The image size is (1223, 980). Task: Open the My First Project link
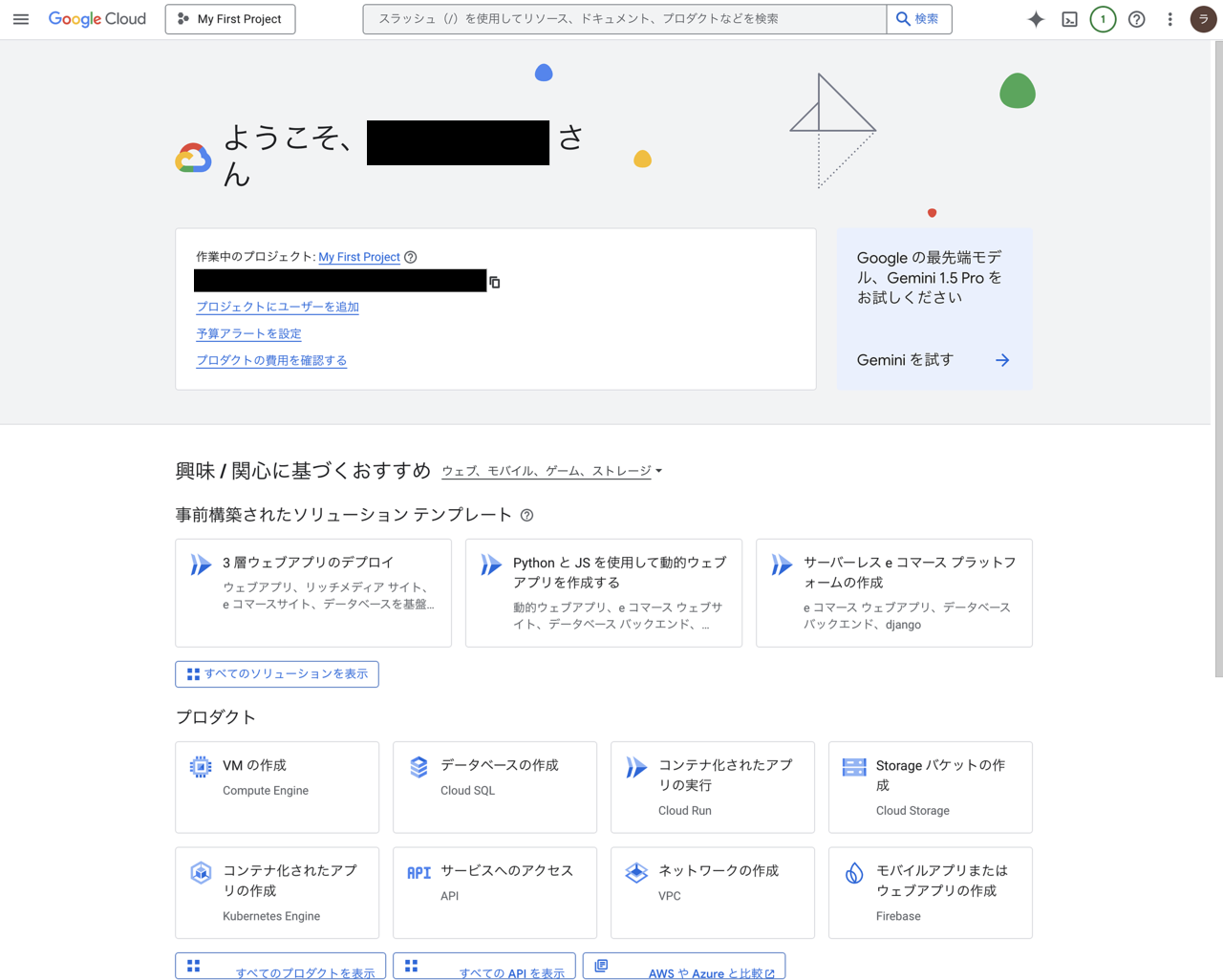pos(359,257)
